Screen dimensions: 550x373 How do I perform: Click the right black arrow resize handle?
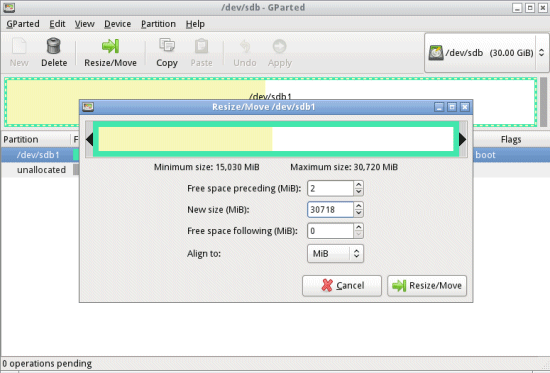tap(463, 139)
